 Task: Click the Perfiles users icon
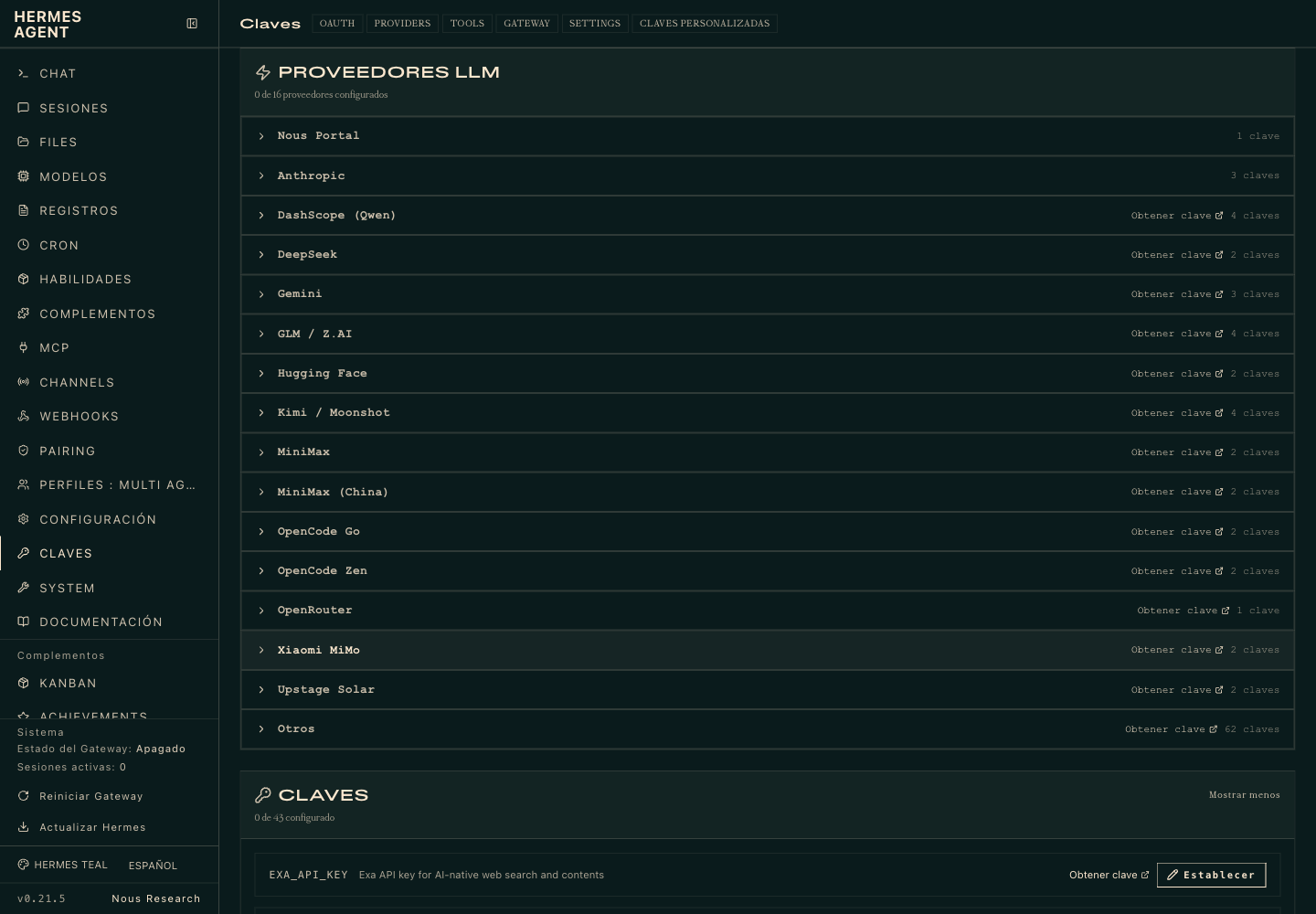click(24, 484)
